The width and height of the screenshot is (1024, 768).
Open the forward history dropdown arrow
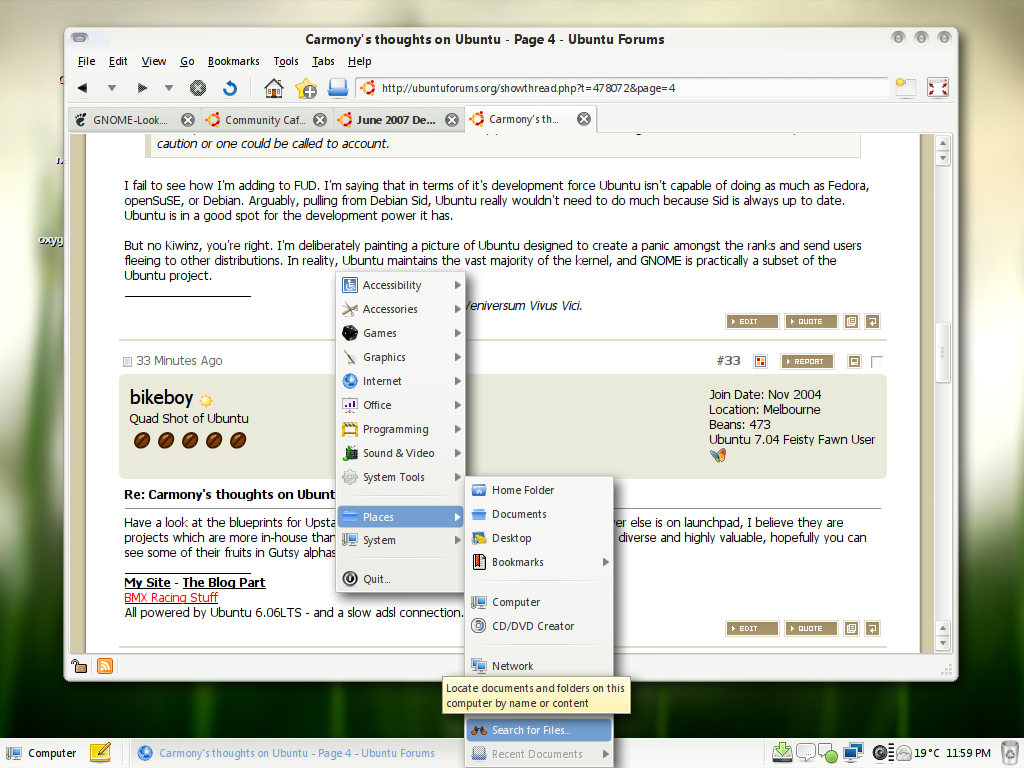[168, 88]
